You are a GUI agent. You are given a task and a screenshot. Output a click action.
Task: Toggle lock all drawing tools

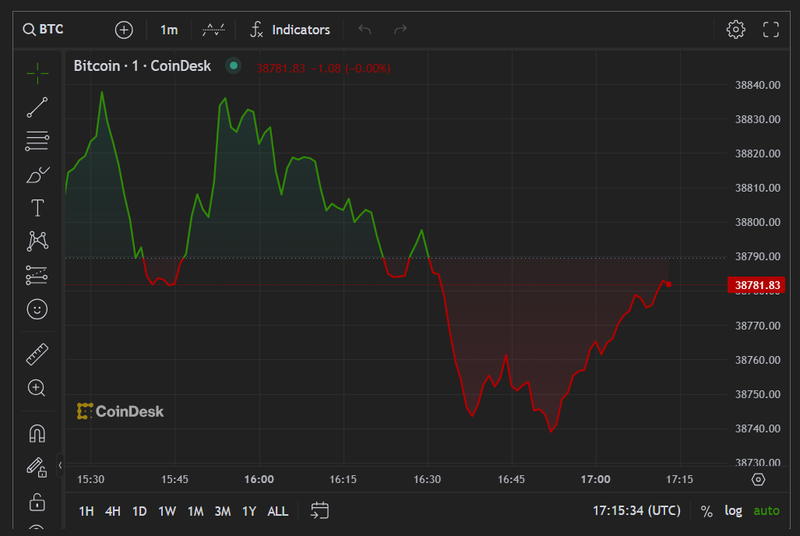(37, 502)
